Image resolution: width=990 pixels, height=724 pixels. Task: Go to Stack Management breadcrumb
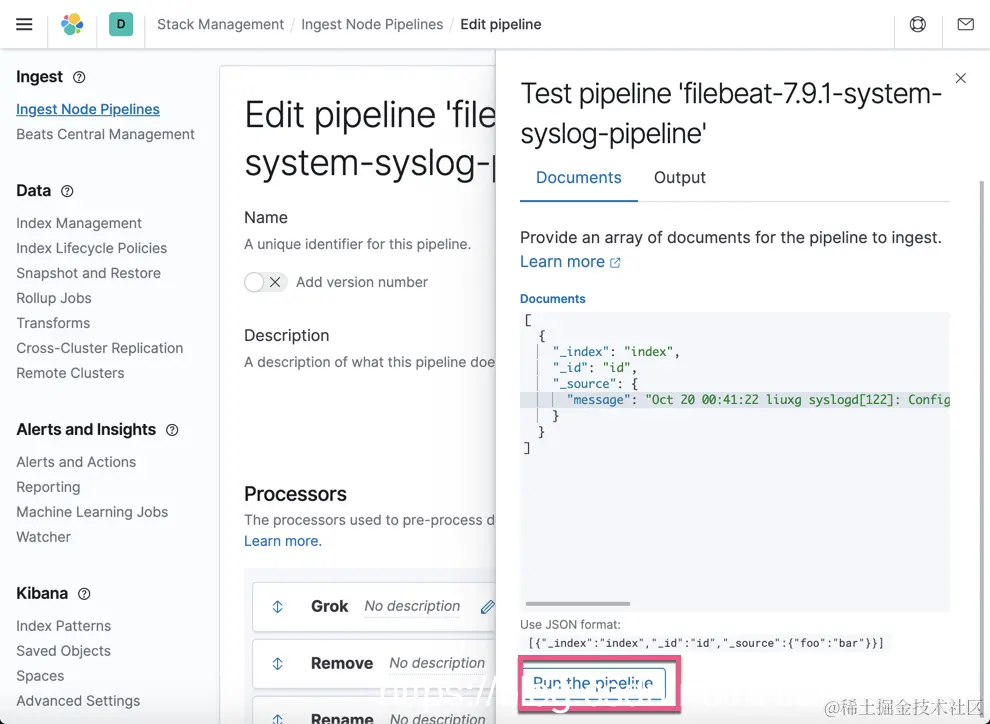[x=220, y=24]
